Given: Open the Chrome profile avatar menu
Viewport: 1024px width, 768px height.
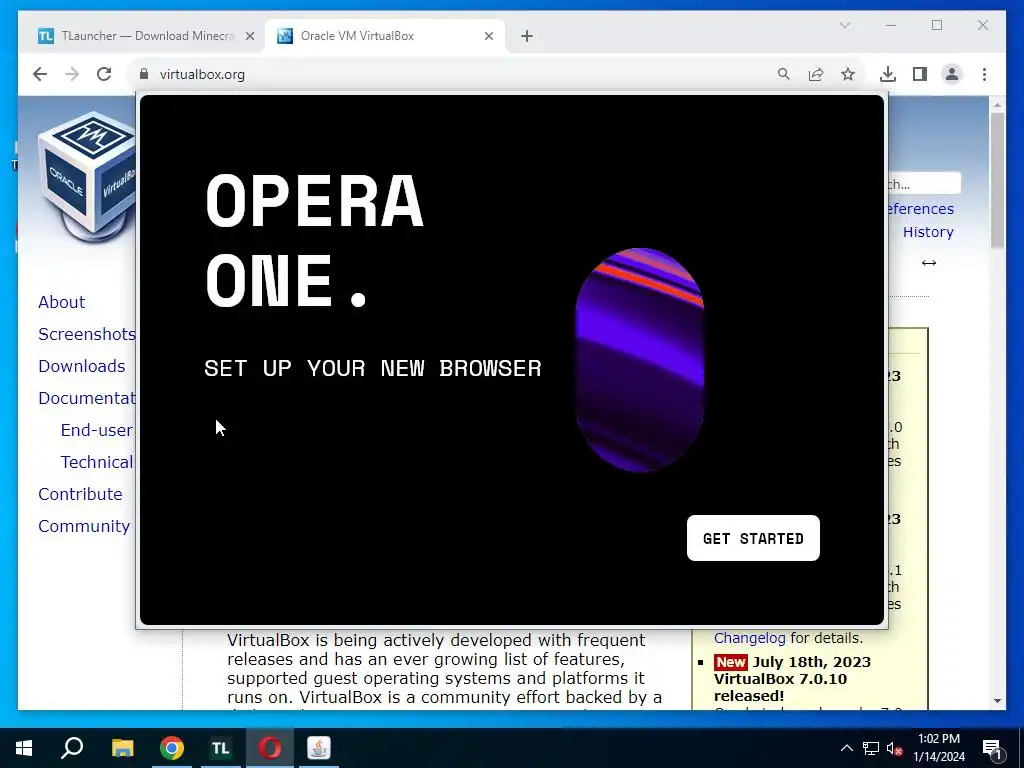Looking at the screenshot, I should click(952, 74).
